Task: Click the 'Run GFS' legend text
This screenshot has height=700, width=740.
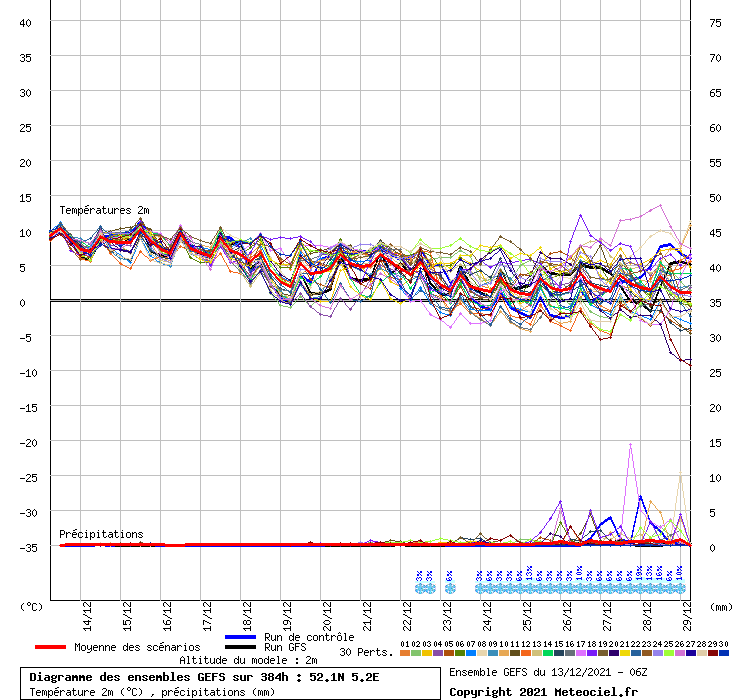Action: [x=285, y=647]
